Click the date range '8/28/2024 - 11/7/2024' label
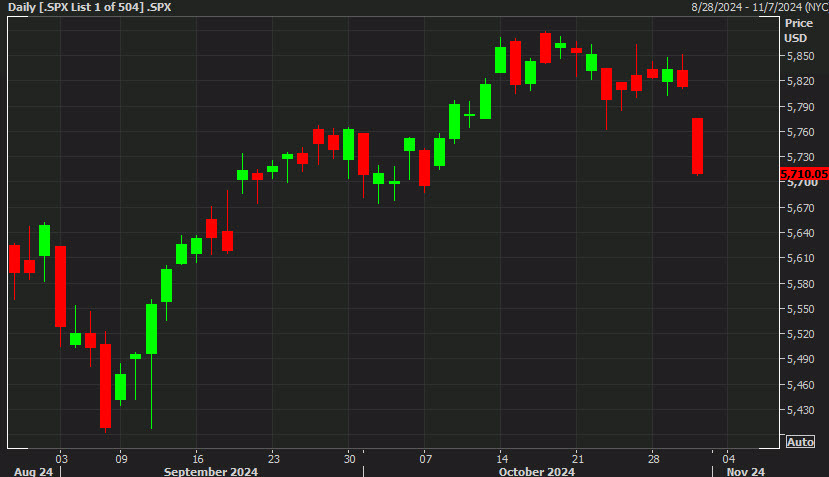829x477 pixels. [x=746, y=7]
